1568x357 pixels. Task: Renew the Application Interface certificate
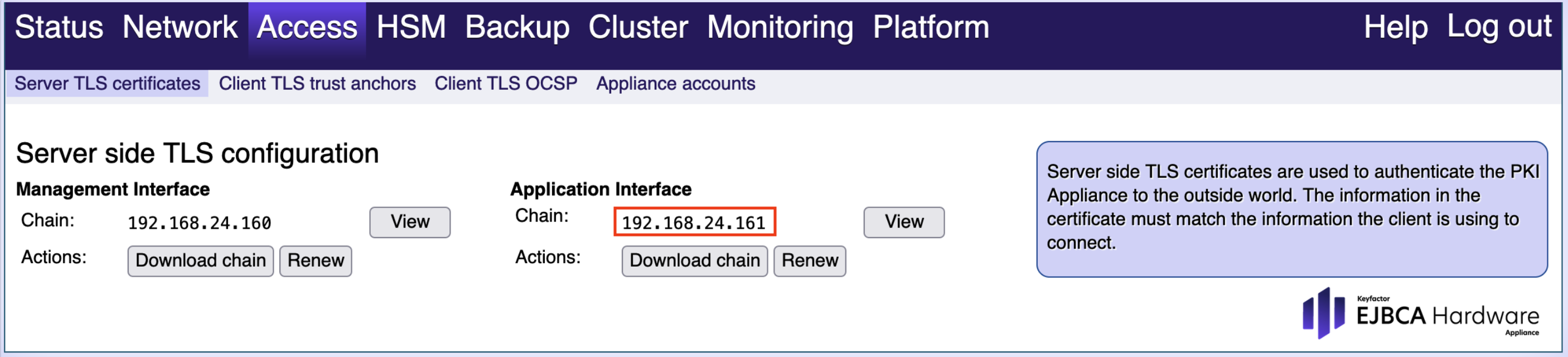click(809, 260)
